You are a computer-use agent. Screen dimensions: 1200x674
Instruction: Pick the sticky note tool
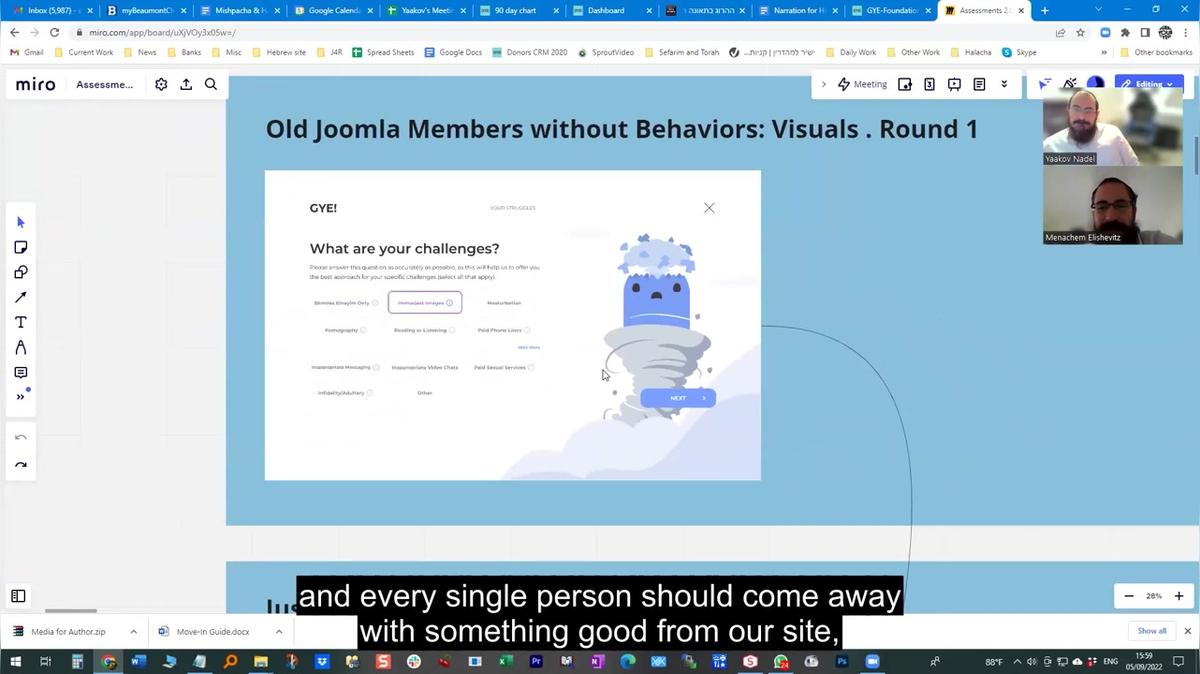click(21, 247)
